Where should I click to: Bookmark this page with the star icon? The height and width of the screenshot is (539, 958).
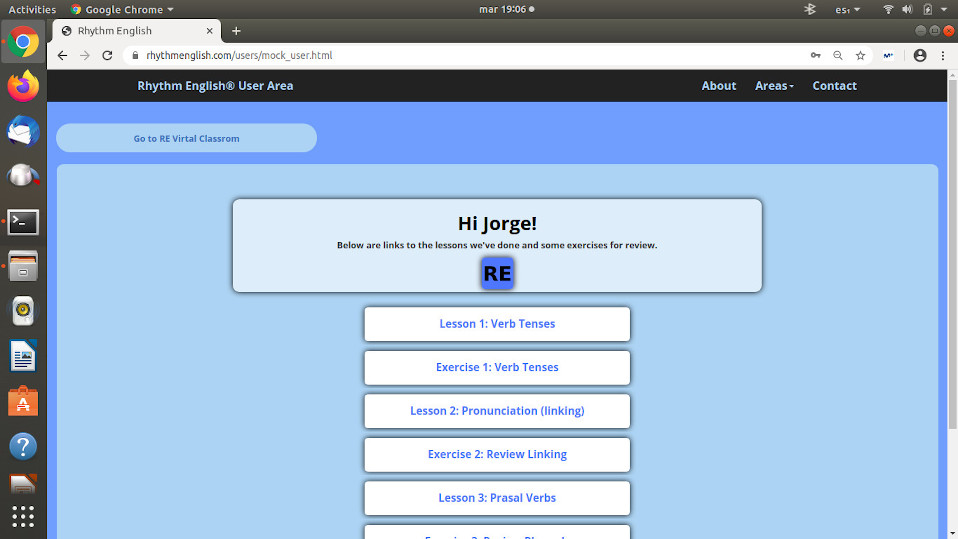click(x=860, y=56)
